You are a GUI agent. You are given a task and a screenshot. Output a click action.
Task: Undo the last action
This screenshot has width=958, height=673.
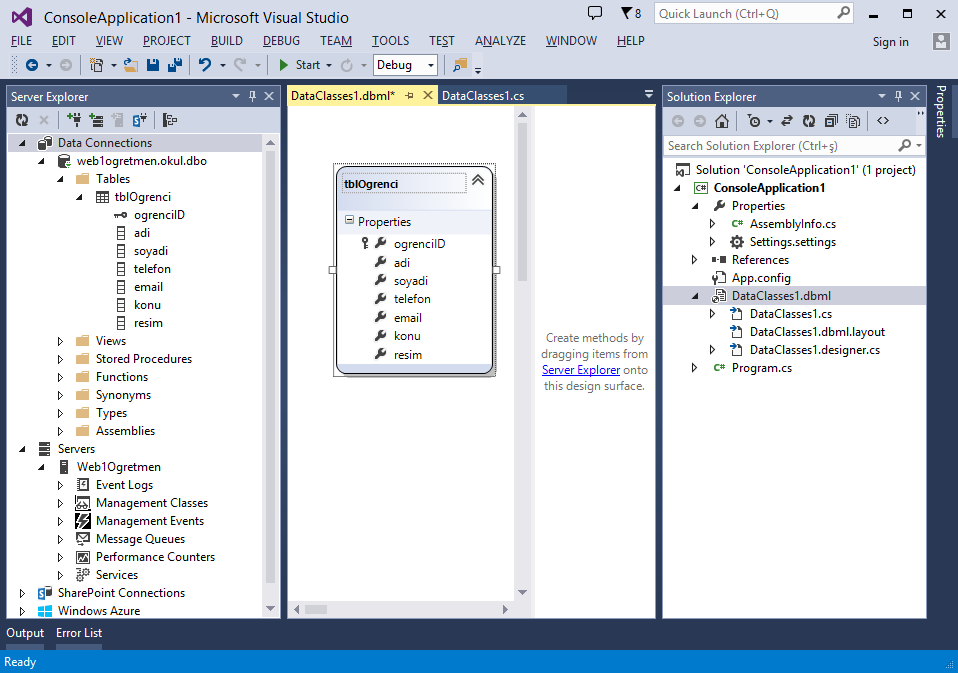coord(205,65)
